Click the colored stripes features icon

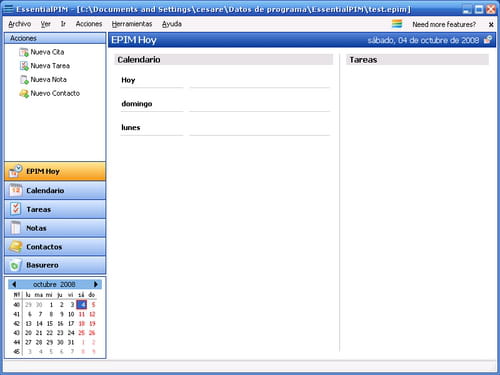[397, 24]
